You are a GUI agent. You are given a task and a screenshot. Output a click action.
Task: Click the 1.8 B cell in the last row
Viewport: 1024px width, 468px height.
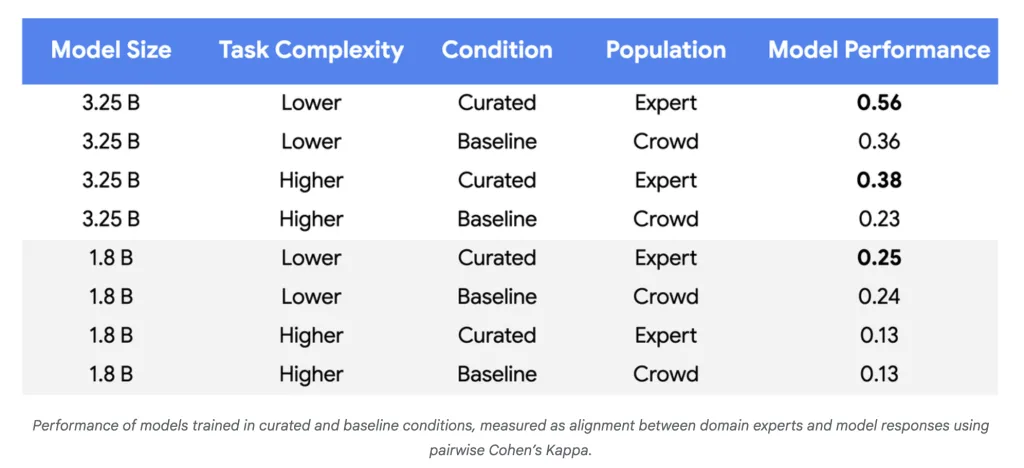click(x=111, y=374)
